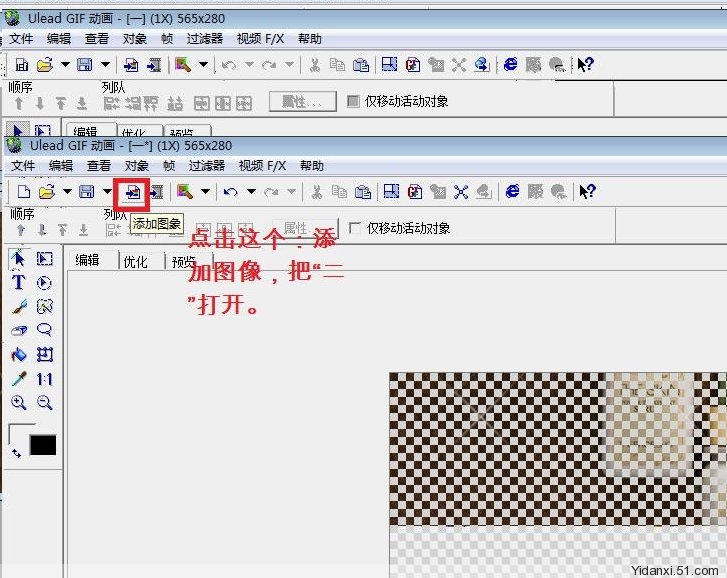Select the Fill bucket tool
The image size is (727, 578).
[19, 355]
